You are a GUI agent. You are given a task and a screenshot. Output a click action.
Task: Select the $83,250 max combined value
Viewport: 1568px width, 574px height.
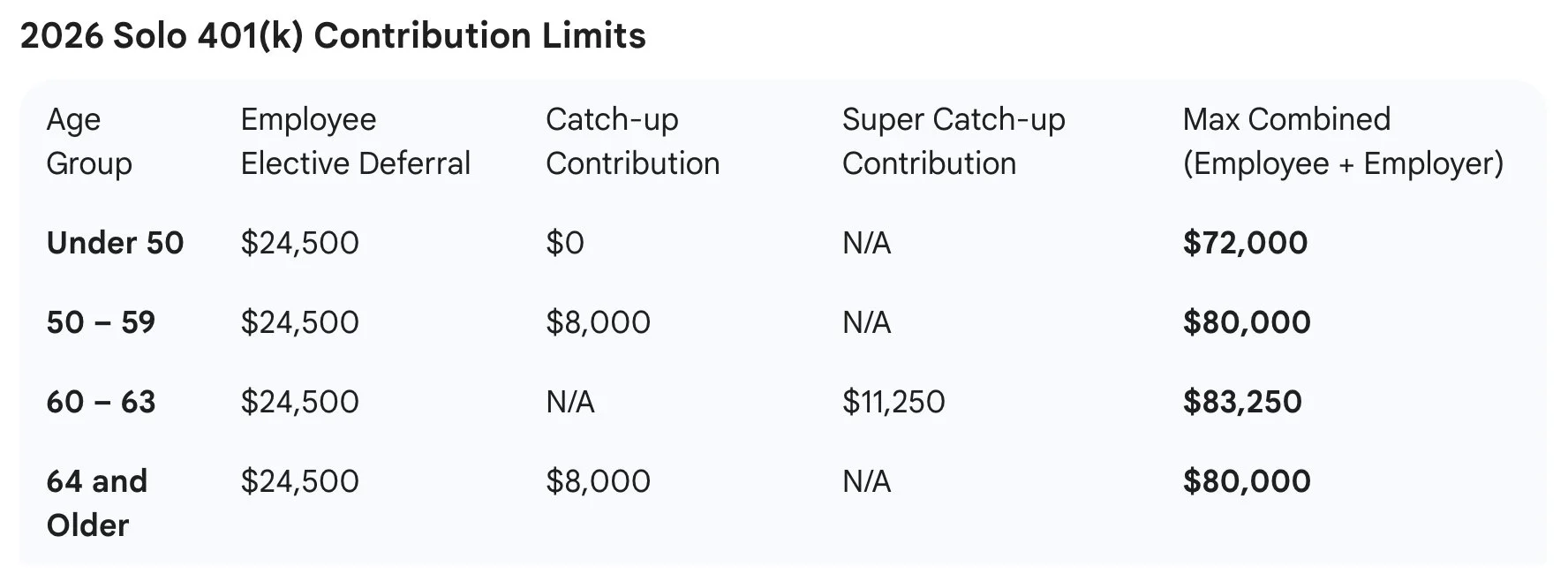[x=1242, y=402]
